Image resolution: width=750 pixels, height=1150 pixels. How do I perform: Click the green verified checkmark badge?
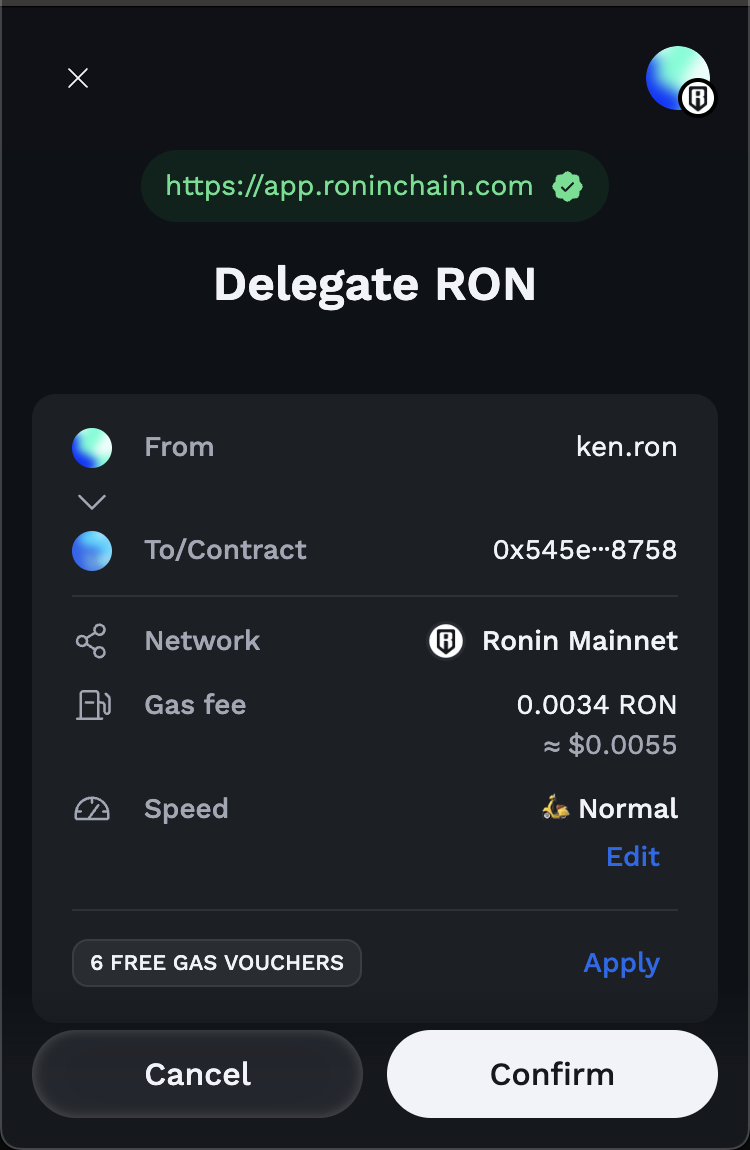click(x=567, y=187)
